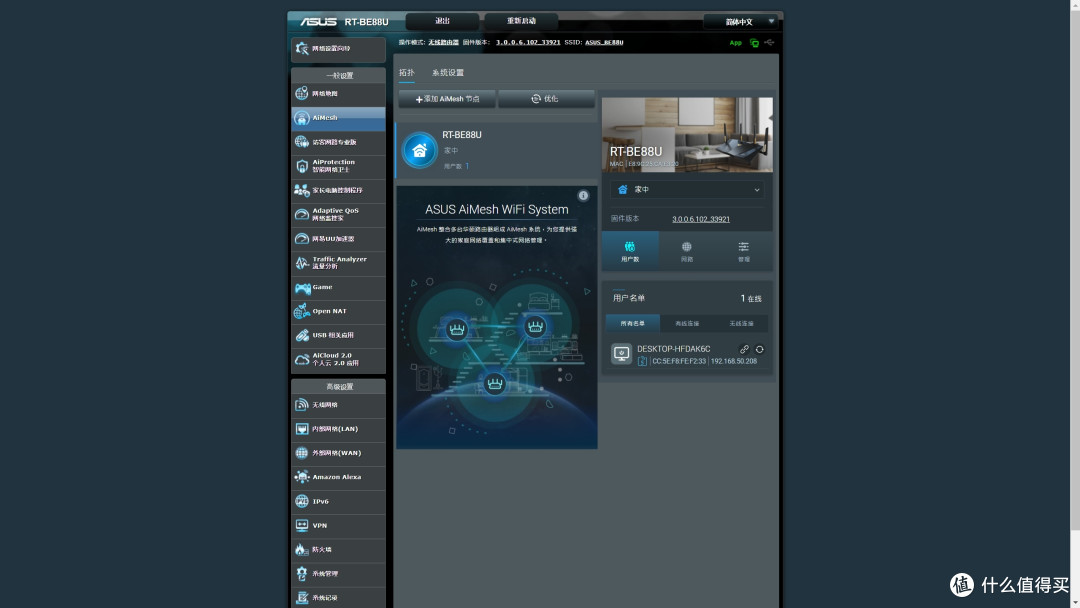Open 系统管理 administration page
The height and width of the screenshot is (608, 1080).
338,574
